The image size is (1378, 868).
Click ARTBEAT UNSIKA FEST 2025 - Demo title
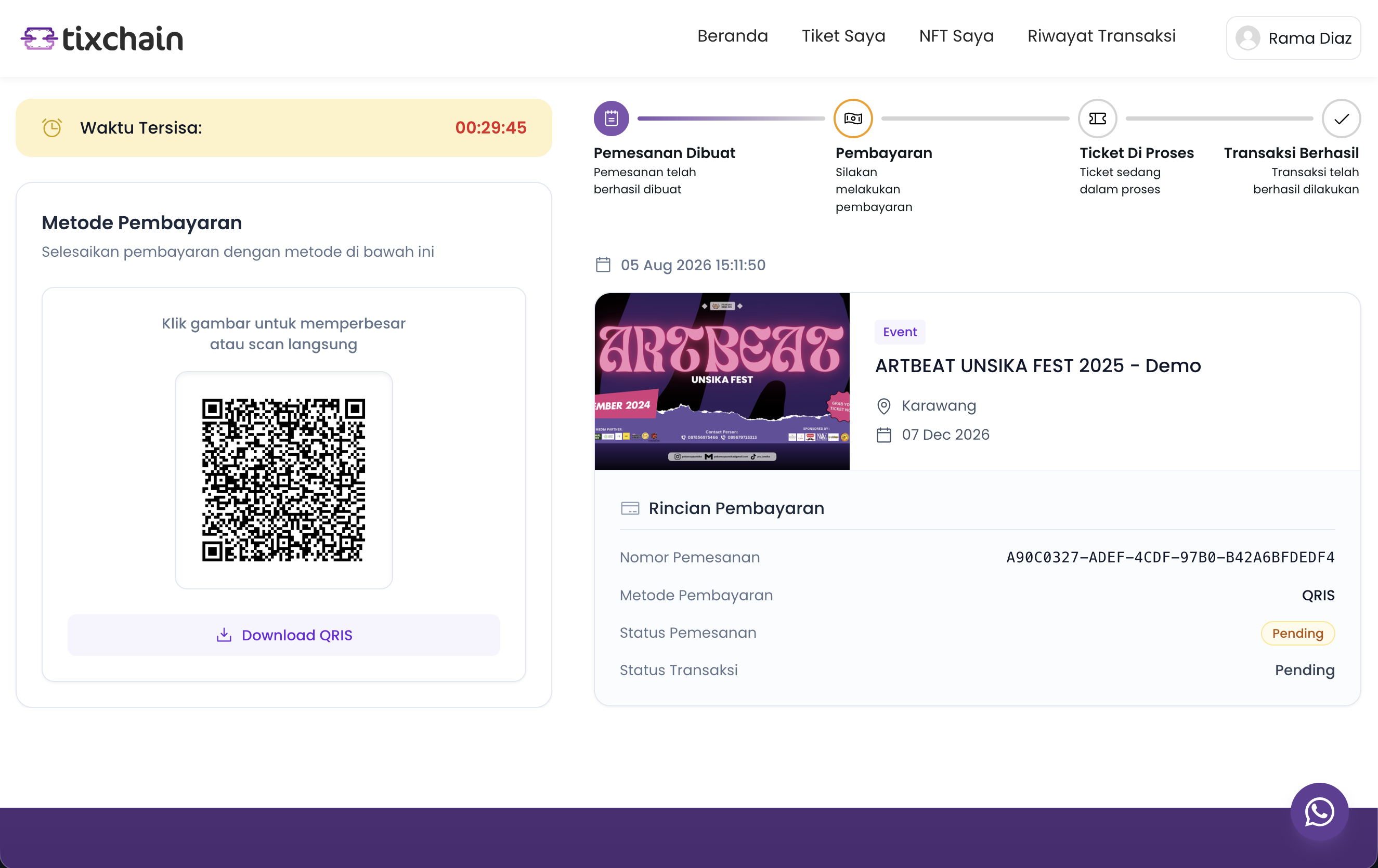1037,366
